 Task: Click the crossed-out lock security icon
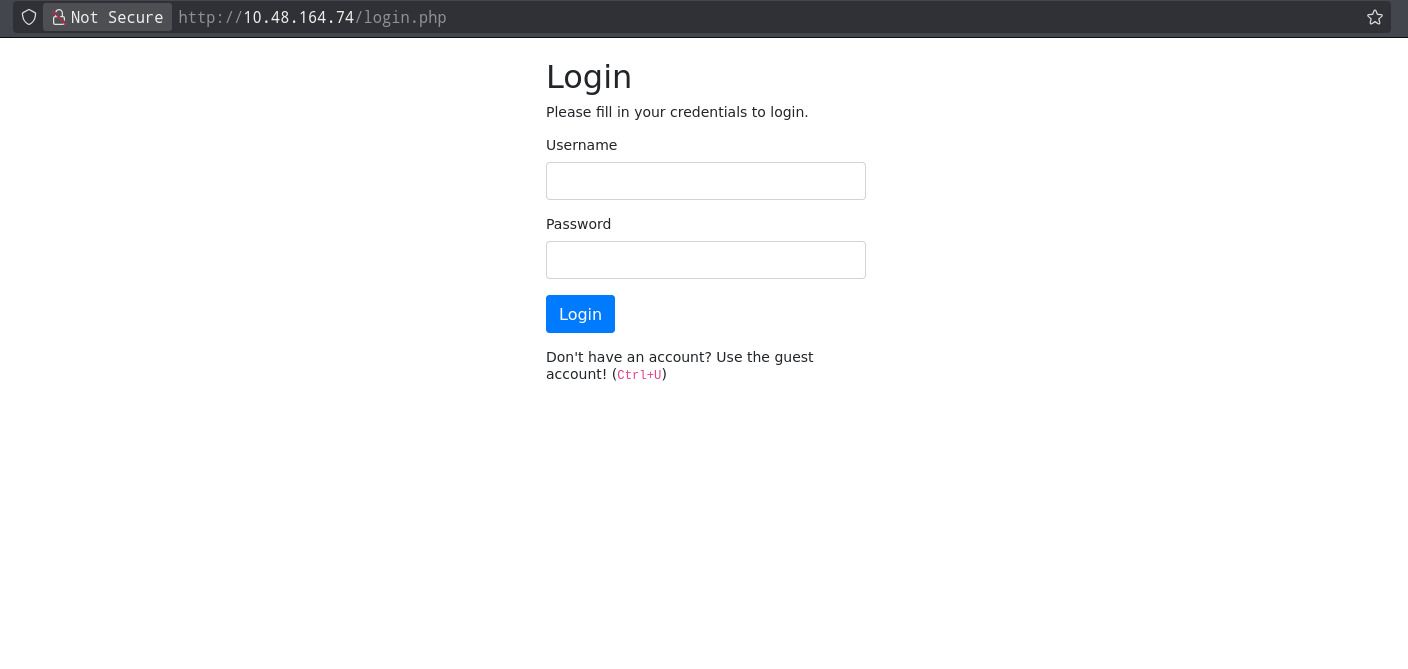(x=59, y=17)
